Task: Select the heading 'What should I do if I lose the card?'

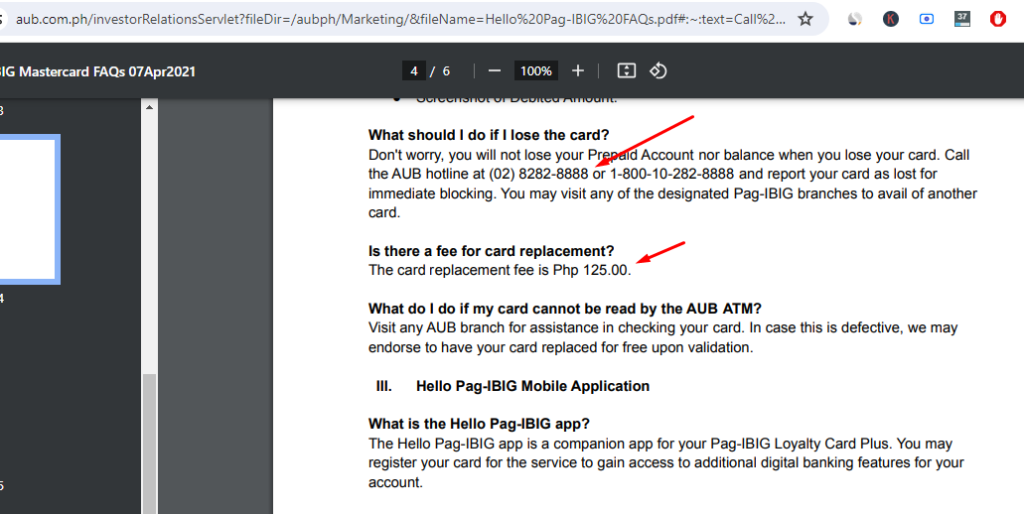Action: click(488, 135)
